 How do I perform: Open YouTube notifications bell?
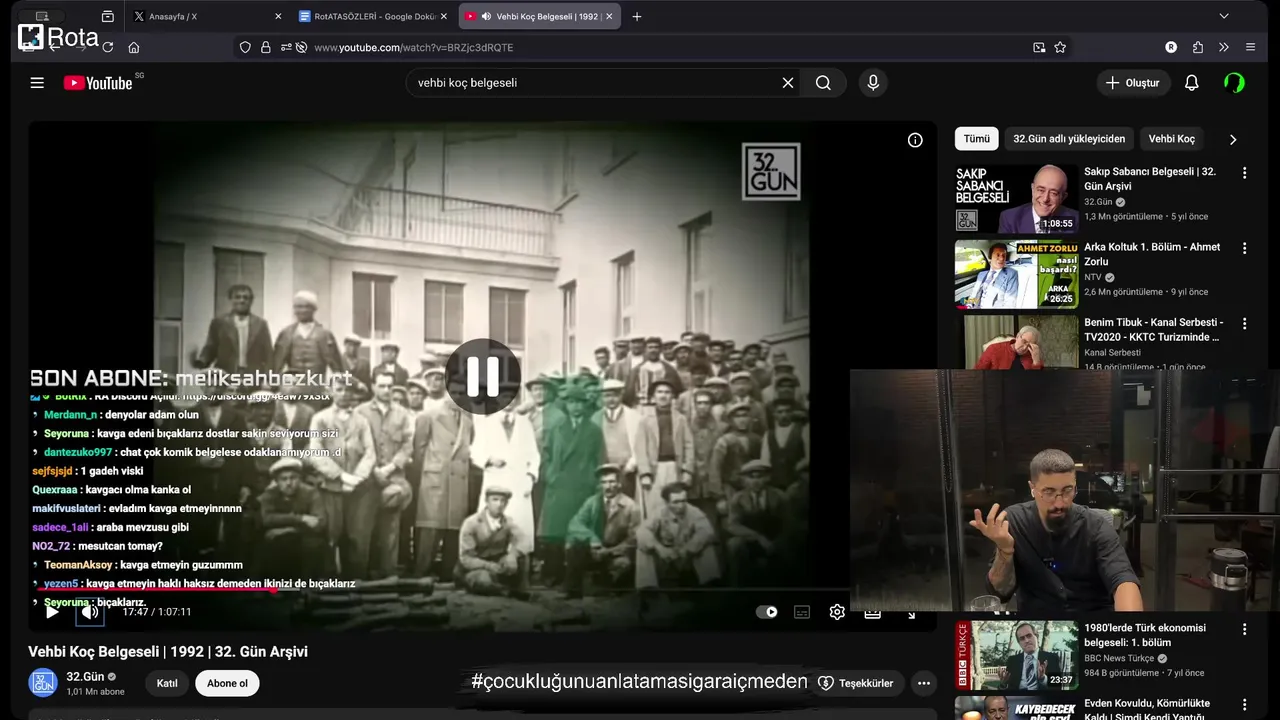[1191, 83]
